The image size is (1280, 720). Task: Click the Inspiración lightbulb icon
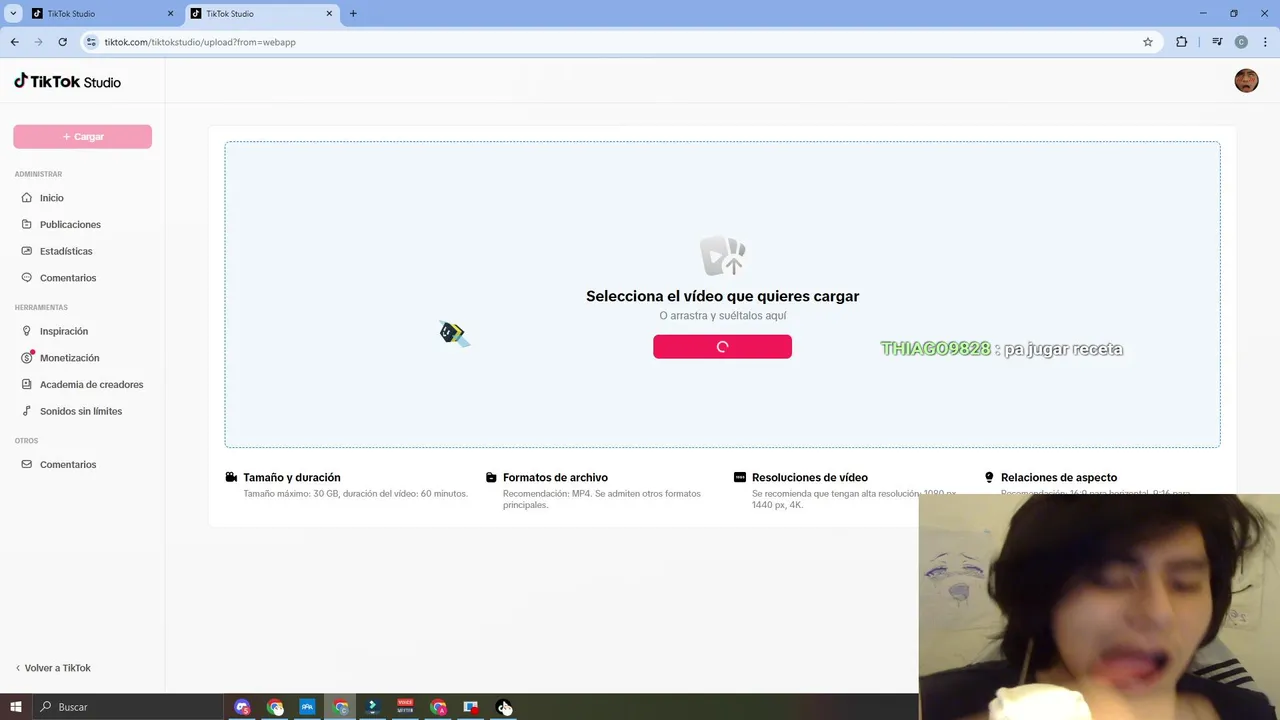point(27,331)
